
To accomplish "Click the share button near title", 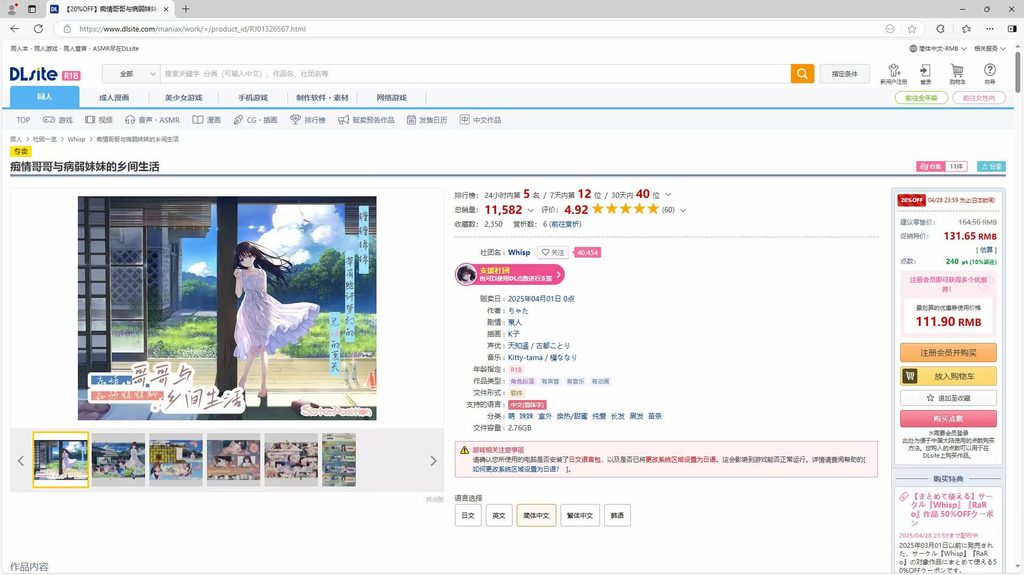I will [991, 167].
